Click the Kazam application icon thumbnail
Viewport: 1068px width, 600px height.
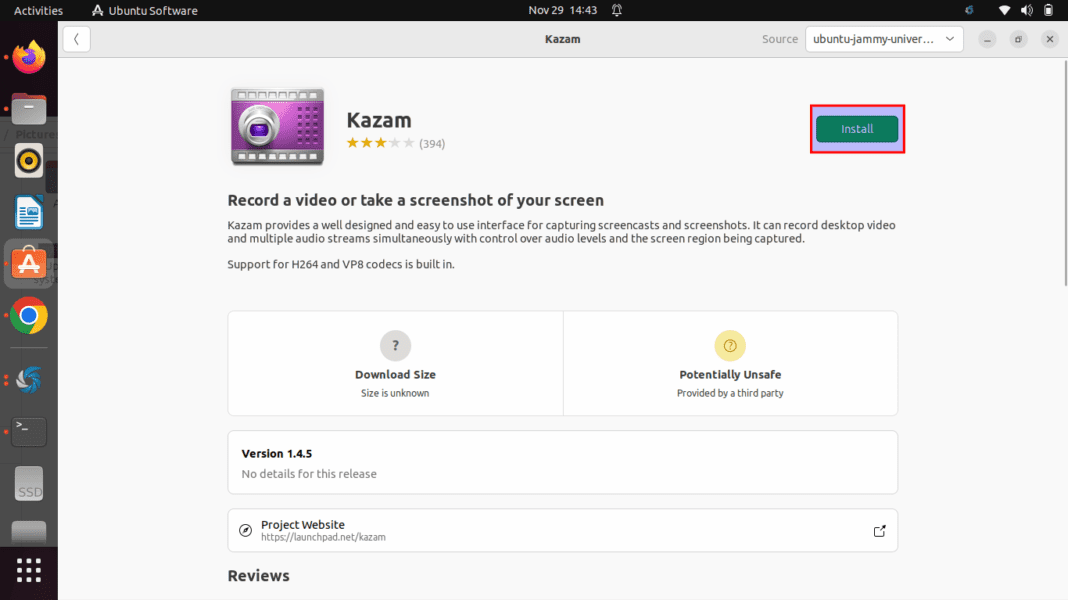[x=277, y=127]
